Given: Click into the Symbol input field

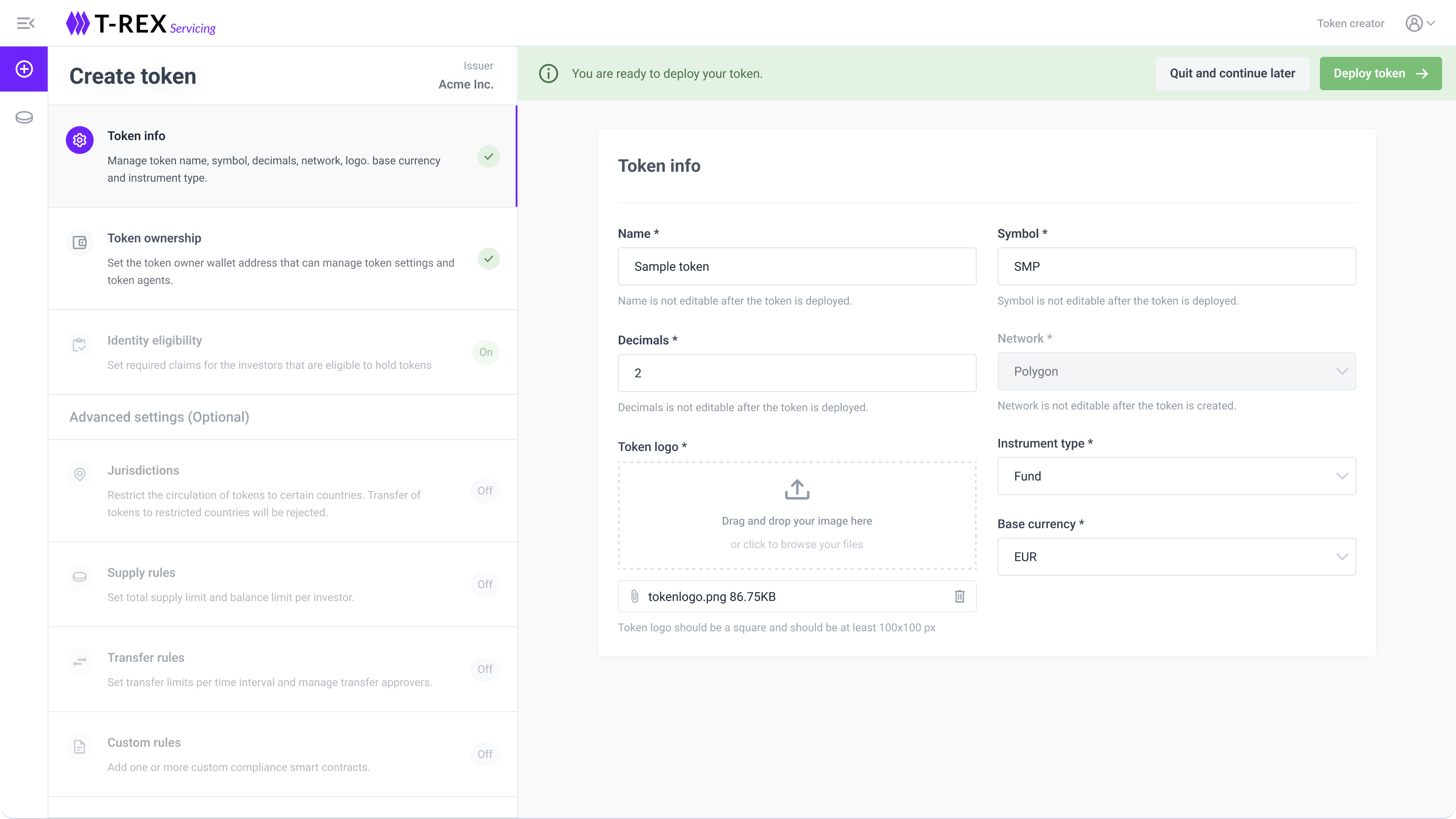Looking at the screenshot, I should (x=1176, y=266).
